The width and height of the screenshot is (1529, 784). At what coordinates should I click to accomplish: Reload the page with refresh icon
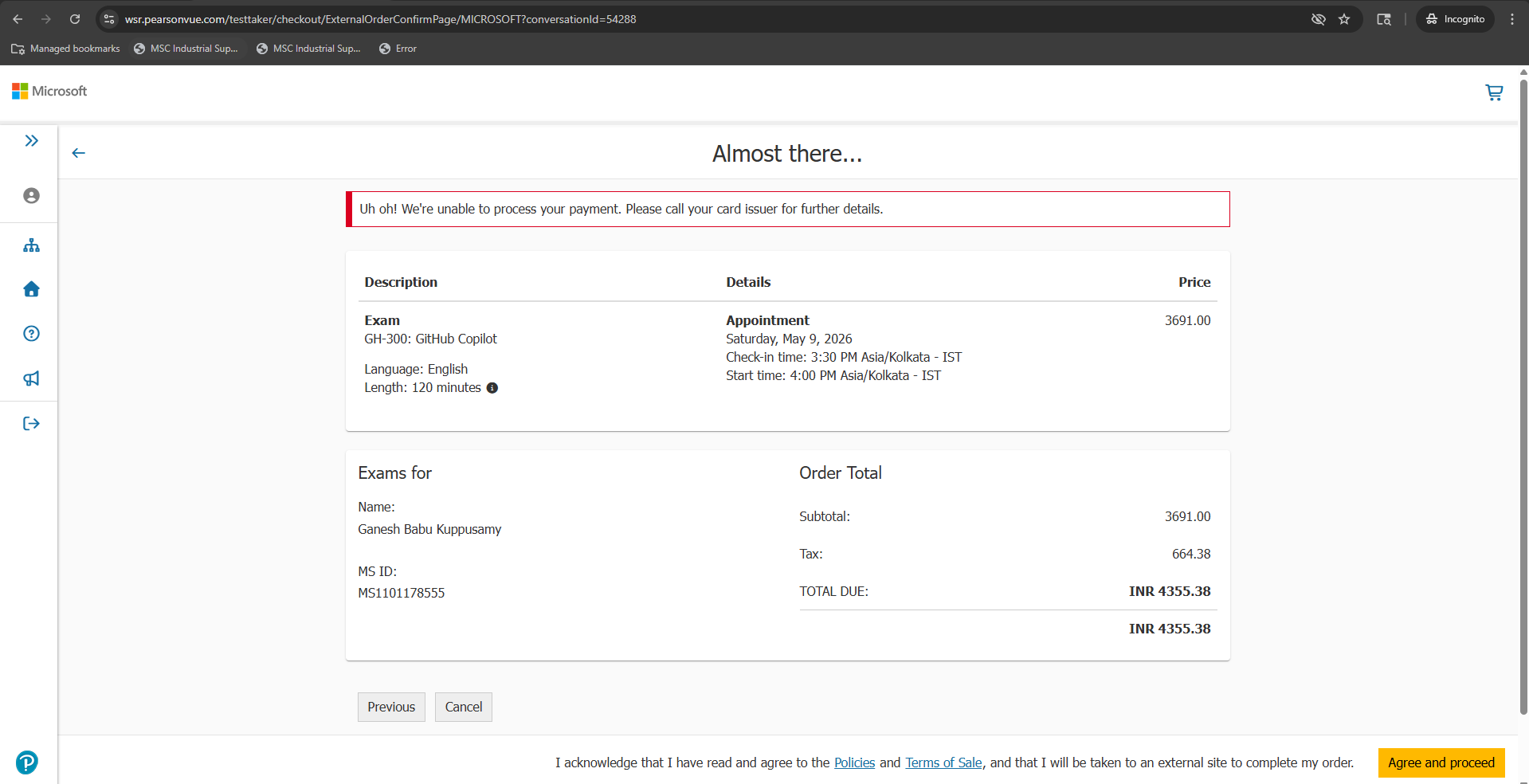75,19
